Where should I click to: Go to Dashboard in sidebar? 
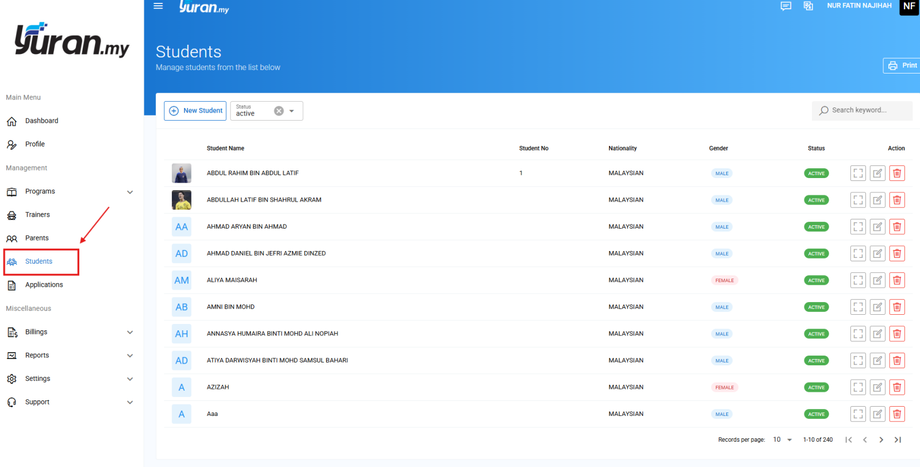pyautogui.click(x=41, y=121)
